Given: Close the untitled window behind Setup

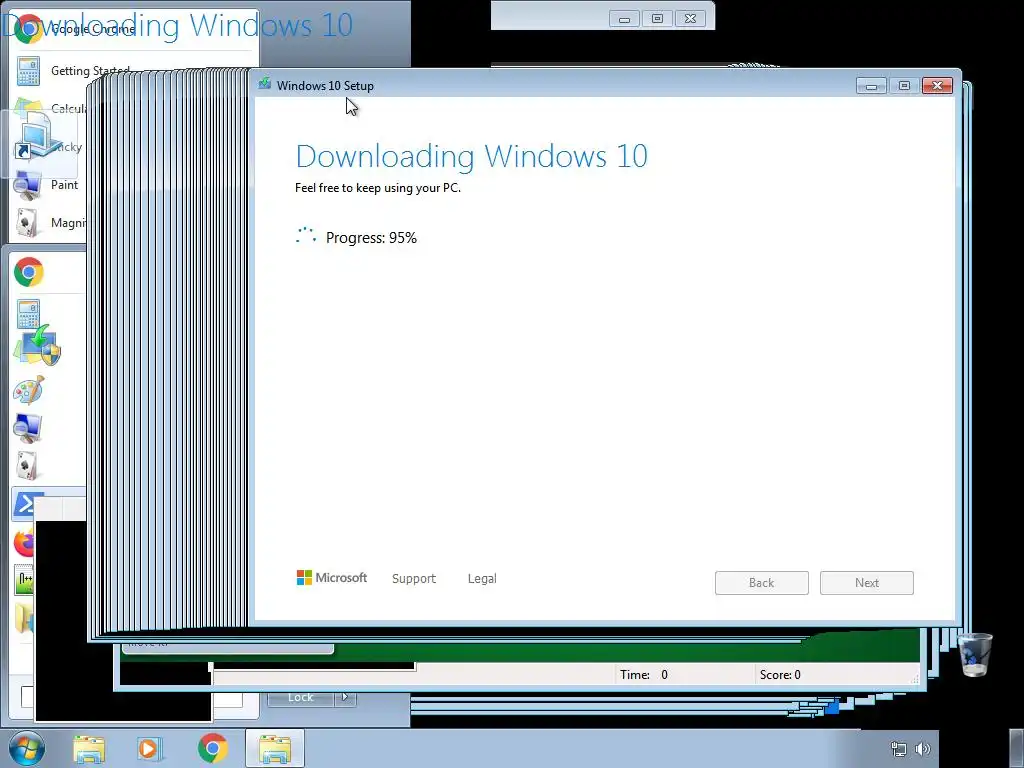Looking at the screenshot, I should (x=690, y=19).
